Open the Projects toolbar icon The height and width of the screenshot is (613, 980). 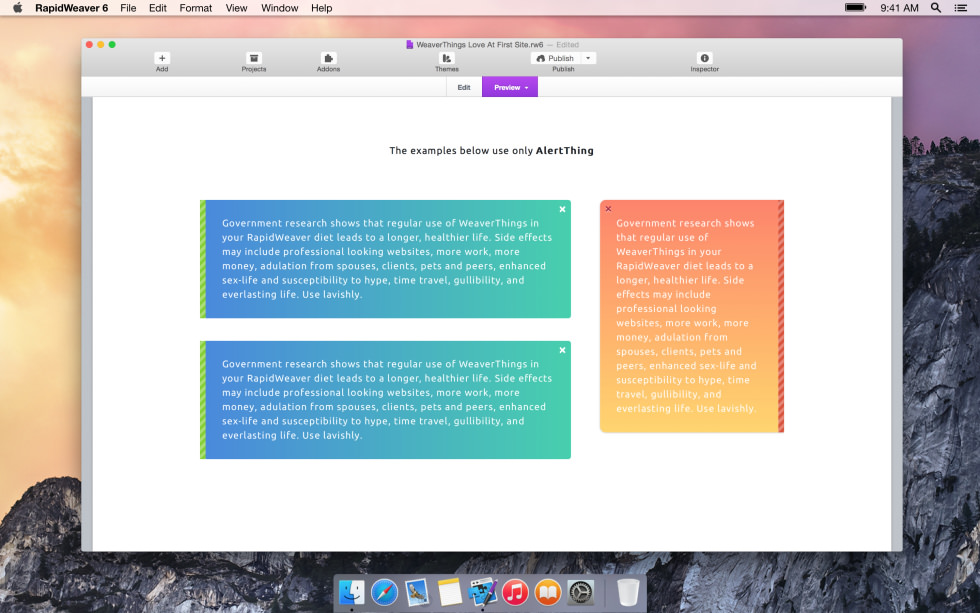(x=254, y=58)
